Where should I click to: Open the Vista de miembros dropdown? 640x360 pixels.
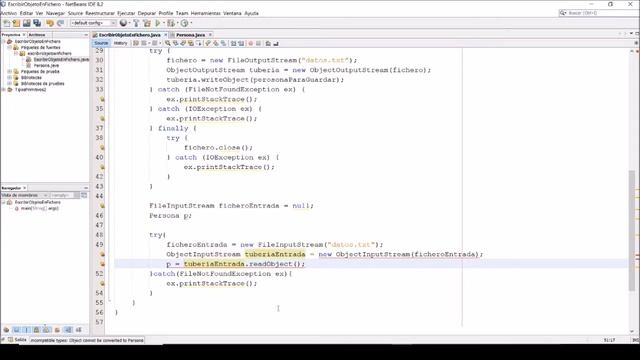pyautogui.click(x=24, y=196)
